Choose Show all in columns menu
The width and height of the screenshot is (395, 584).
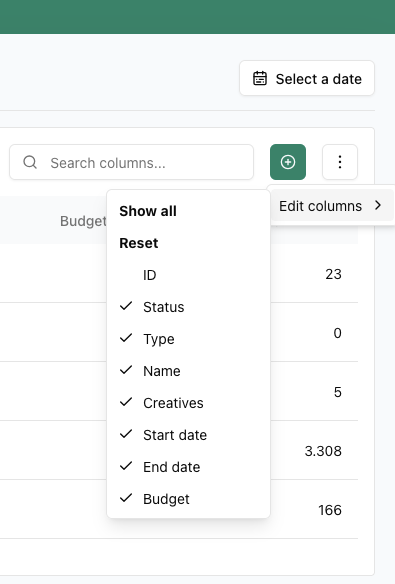pos(148,211)
